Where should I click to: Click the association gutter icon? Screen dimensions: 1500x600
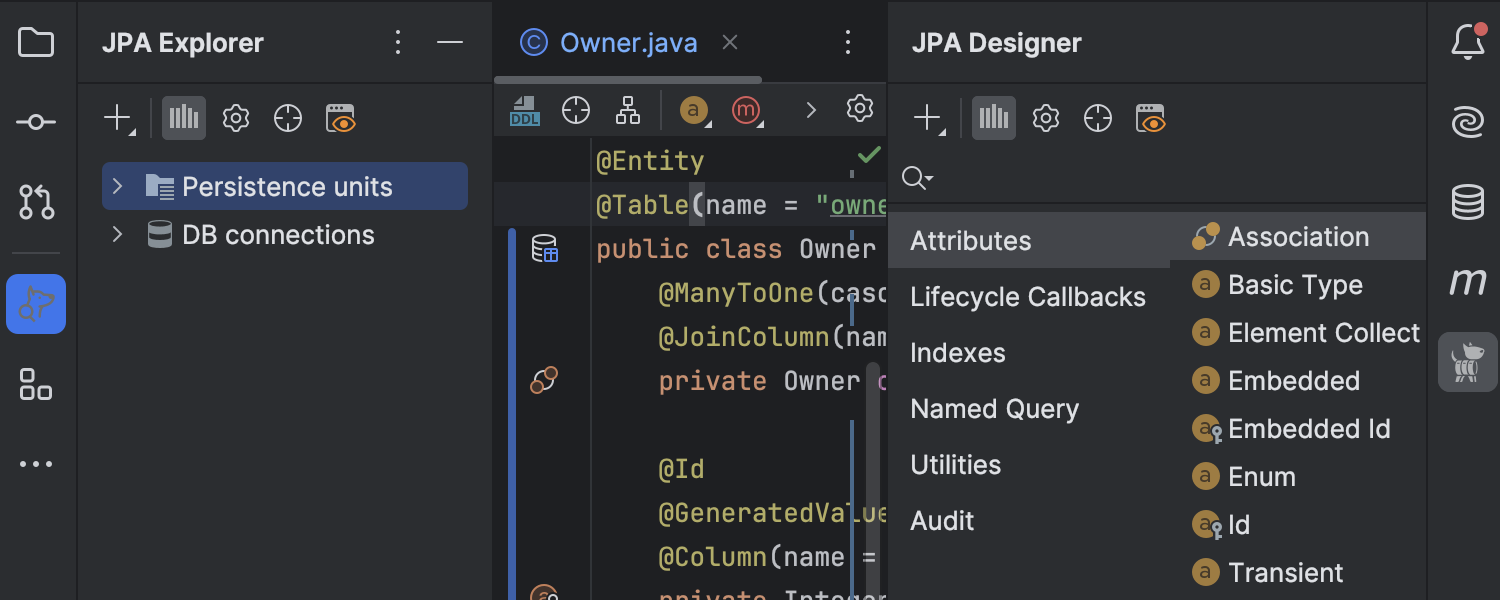(544, 381)
